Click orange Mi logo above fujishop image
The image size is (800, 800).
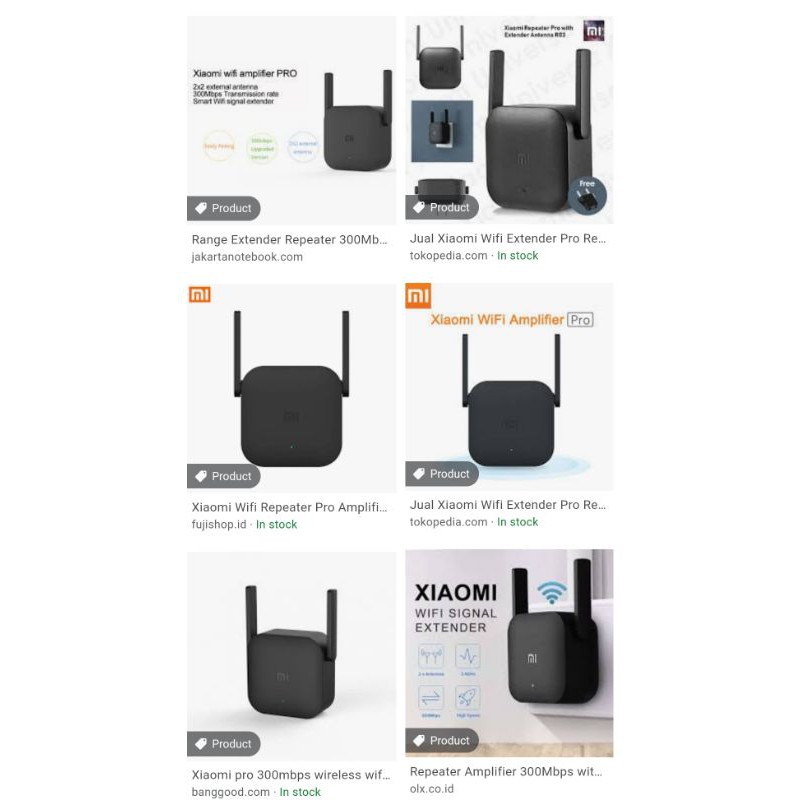pyautogui.click(x=199, y=294)
